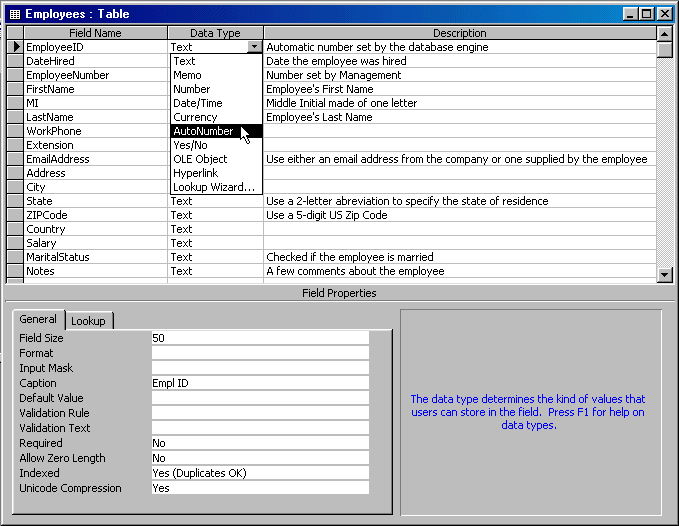Click the Employees table window icon

pos(14,14)
